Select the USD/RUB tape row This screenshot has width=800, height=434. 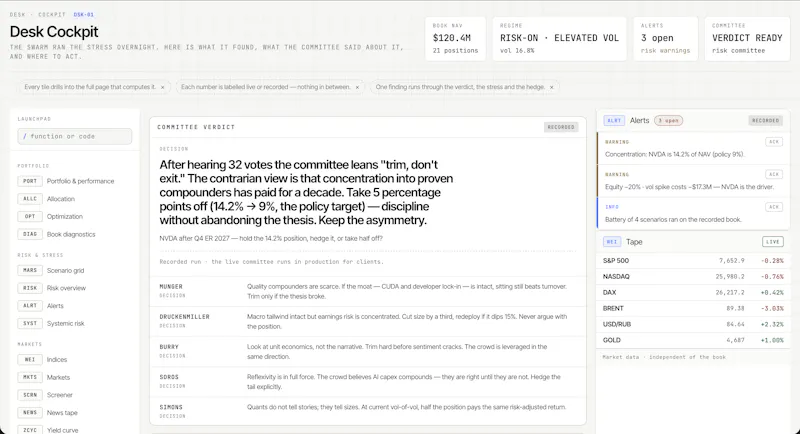pos(693,324)
